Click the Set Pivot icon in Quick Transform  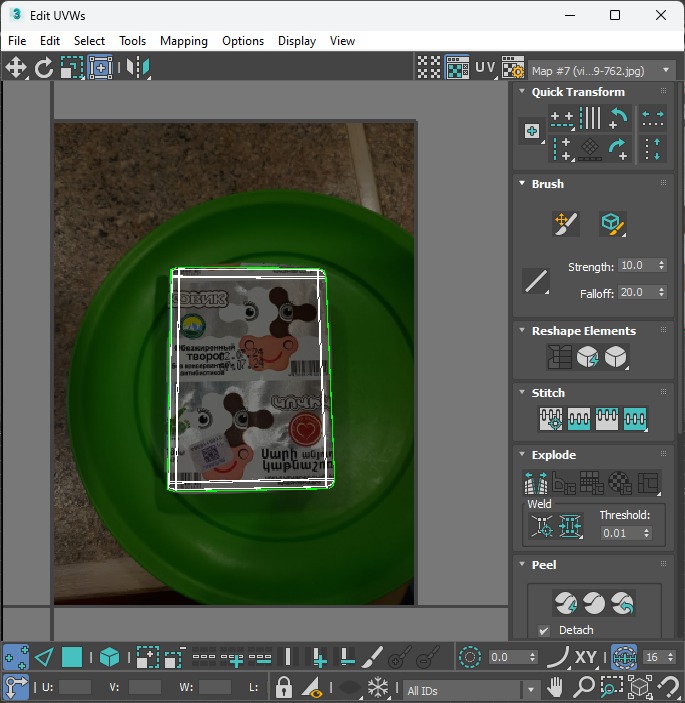[x=532, y=131]
